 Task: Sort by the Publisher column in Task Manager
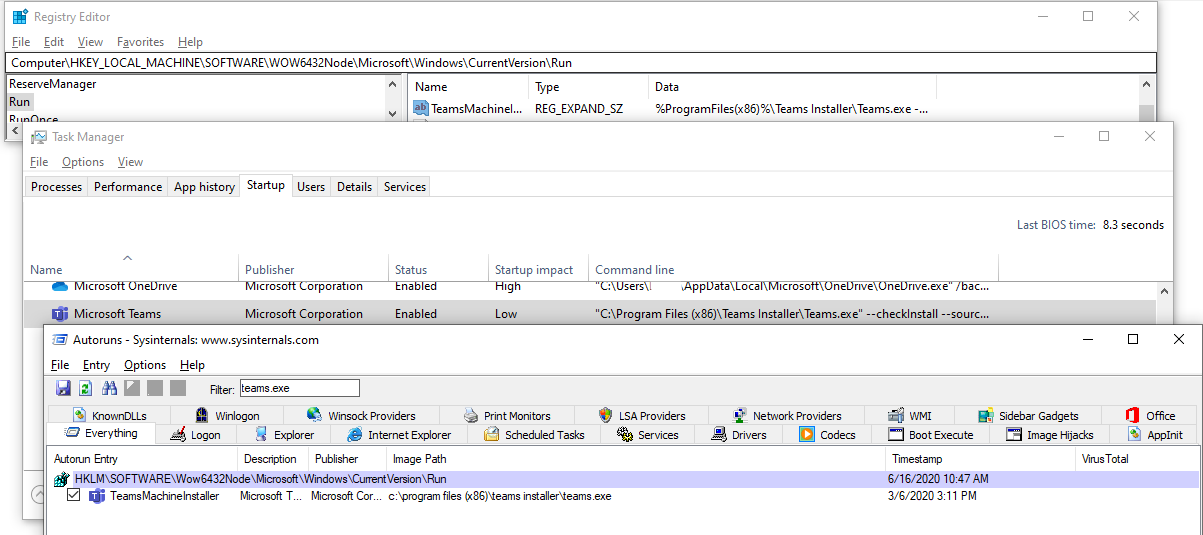pyautogui.click(x=314, y=269)
